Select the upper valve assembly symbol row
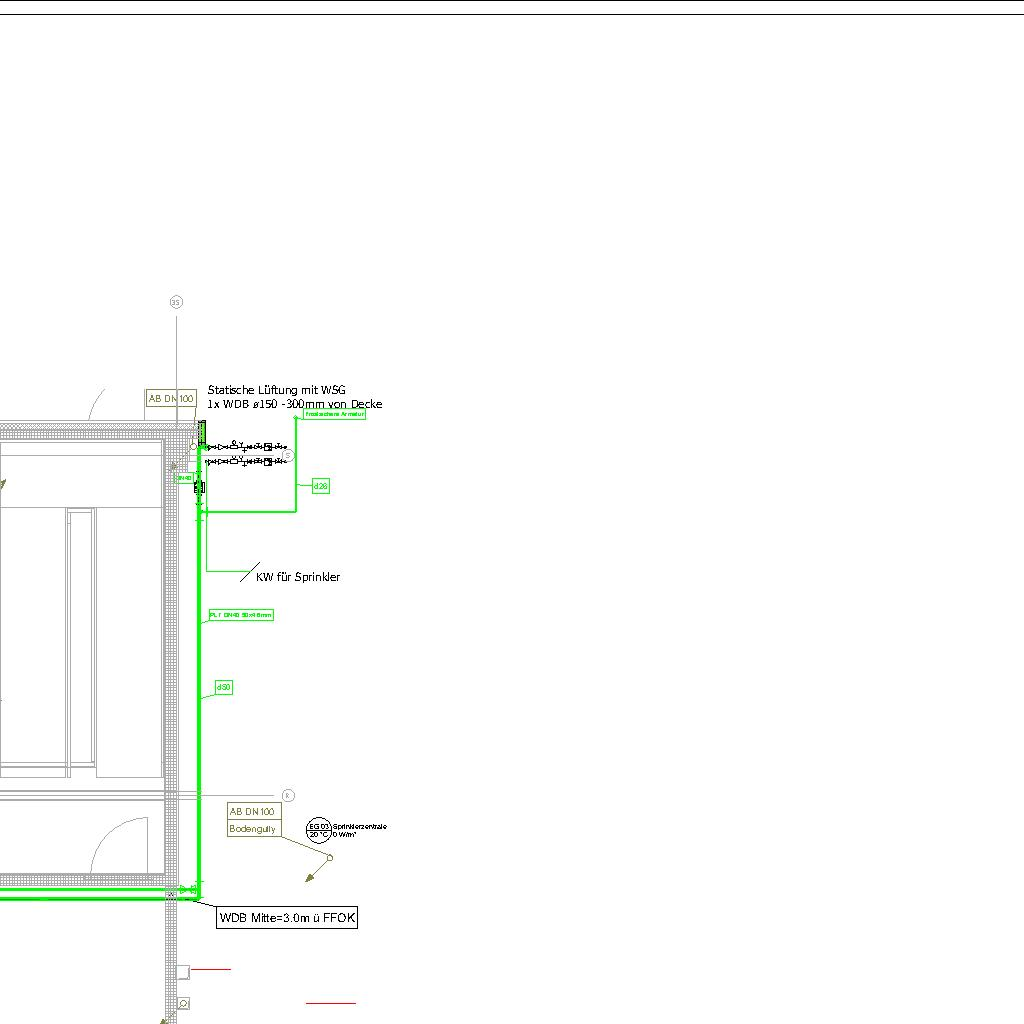The height and width of the screenshot is (1024, 1024). point(245,446)
